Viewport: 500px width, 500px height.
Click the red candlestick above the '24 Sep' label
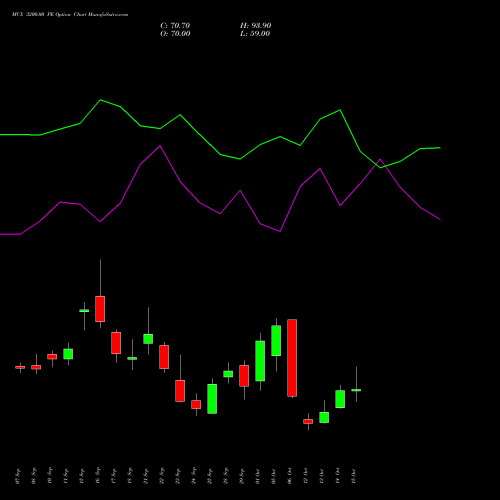196,404
